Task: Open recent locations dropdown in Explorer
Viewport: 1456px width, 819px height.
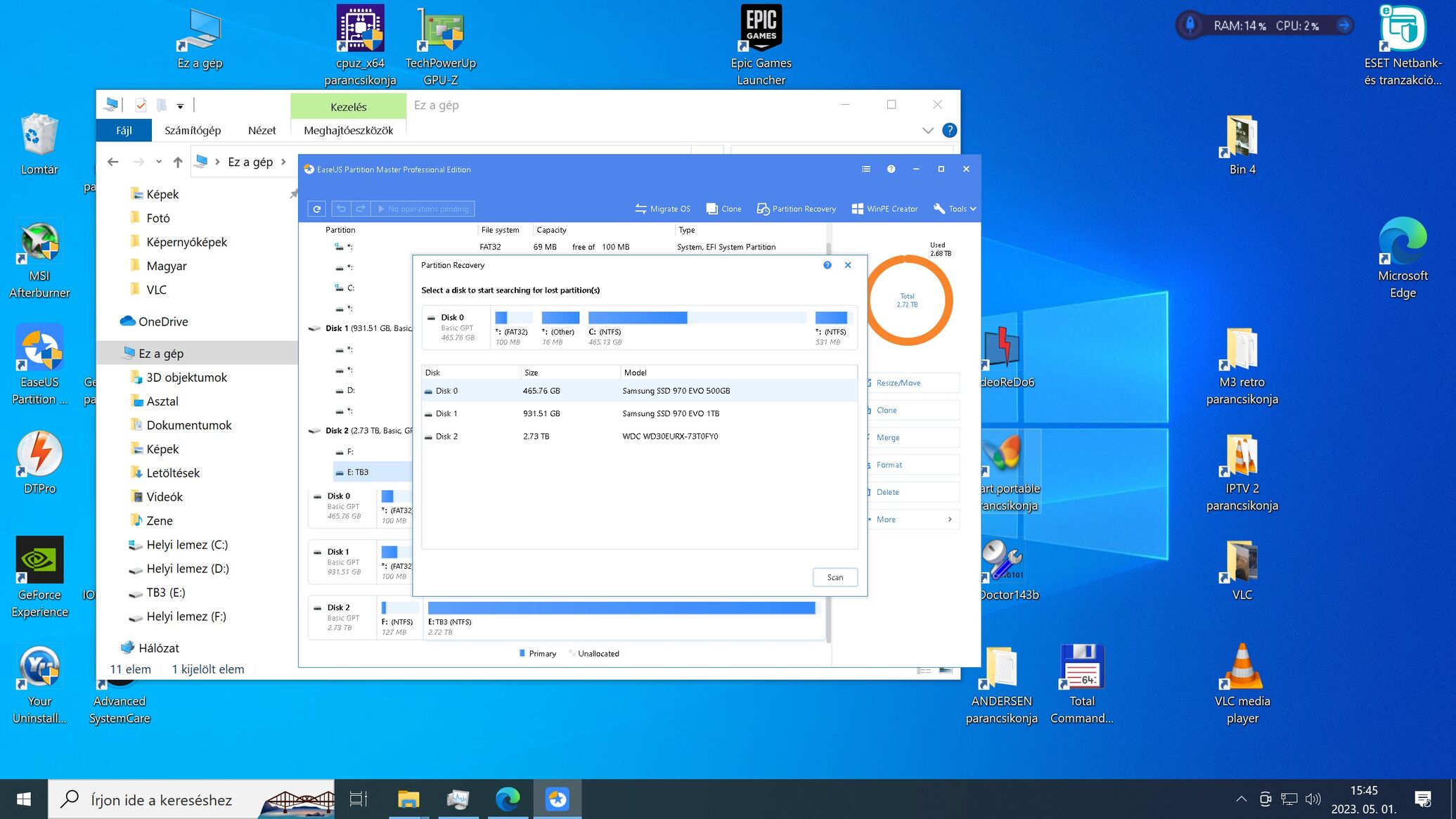Action: (159, 162)
